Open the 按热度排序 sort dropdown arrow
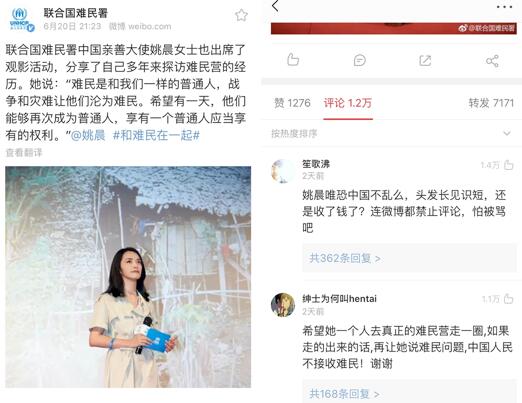Image resolution: width=522 pixels, height=403 pixels. 507,133
